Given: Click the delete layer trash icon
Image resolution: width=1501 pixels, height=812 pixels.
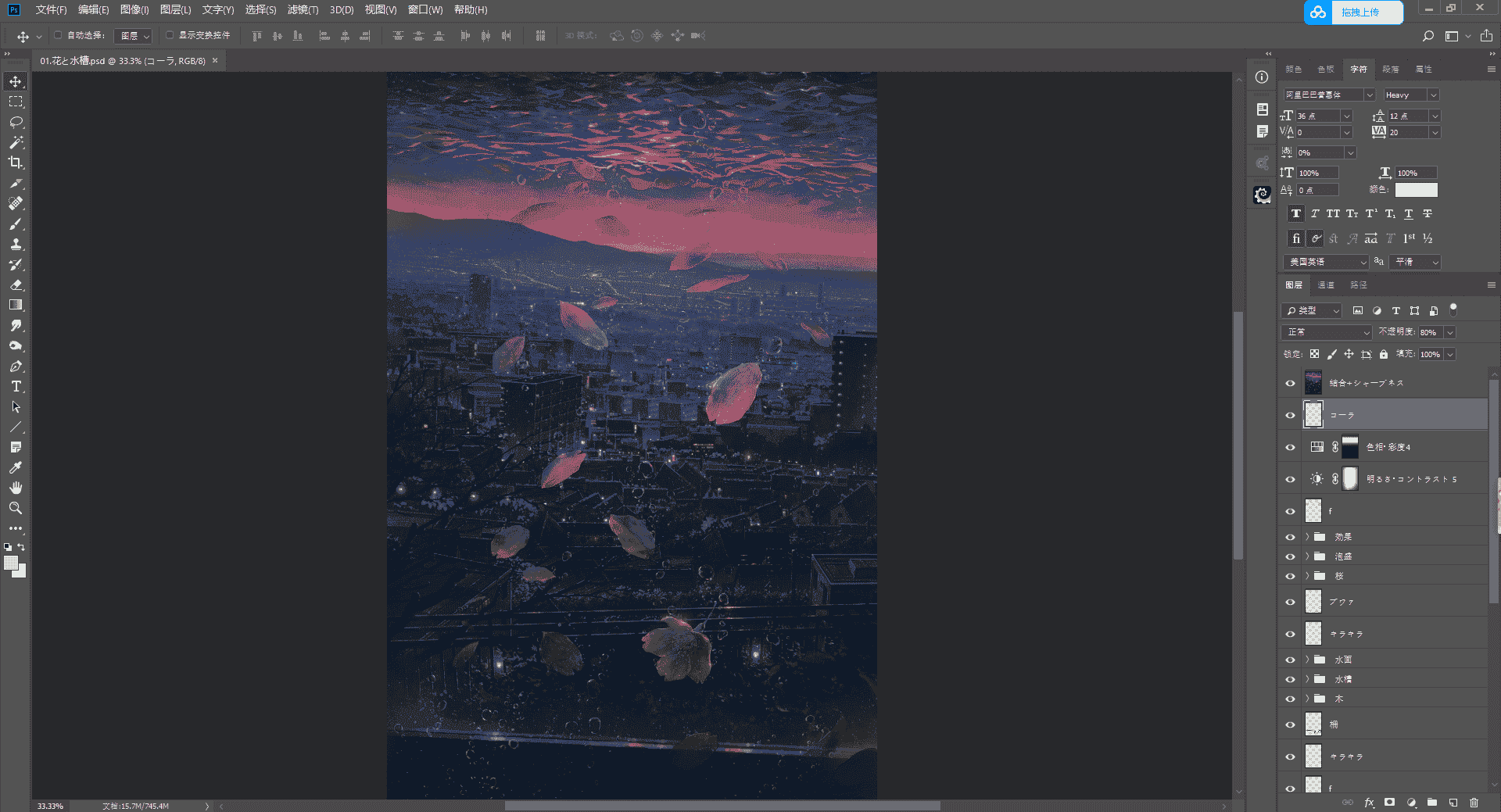Looking at the screenshot, I should tap(1474, 802).
